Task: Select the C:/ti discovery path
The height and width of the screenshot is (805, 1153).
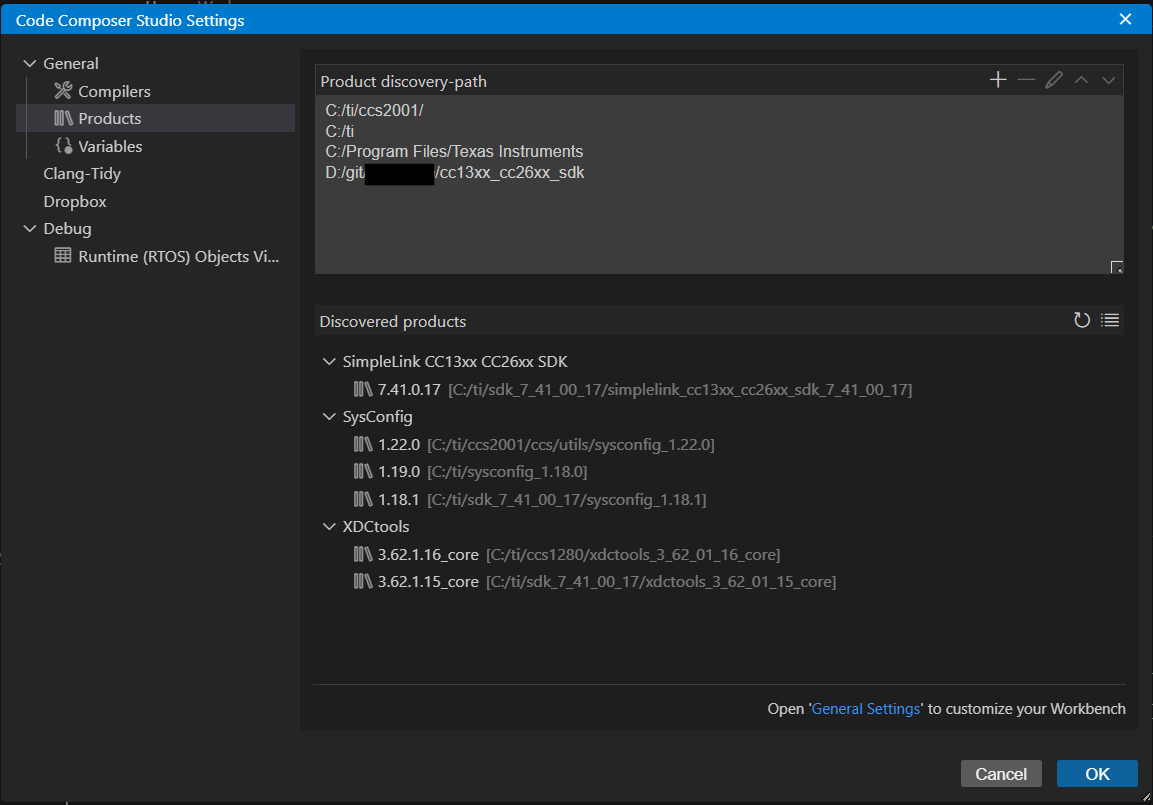Action: coord(340,131)
